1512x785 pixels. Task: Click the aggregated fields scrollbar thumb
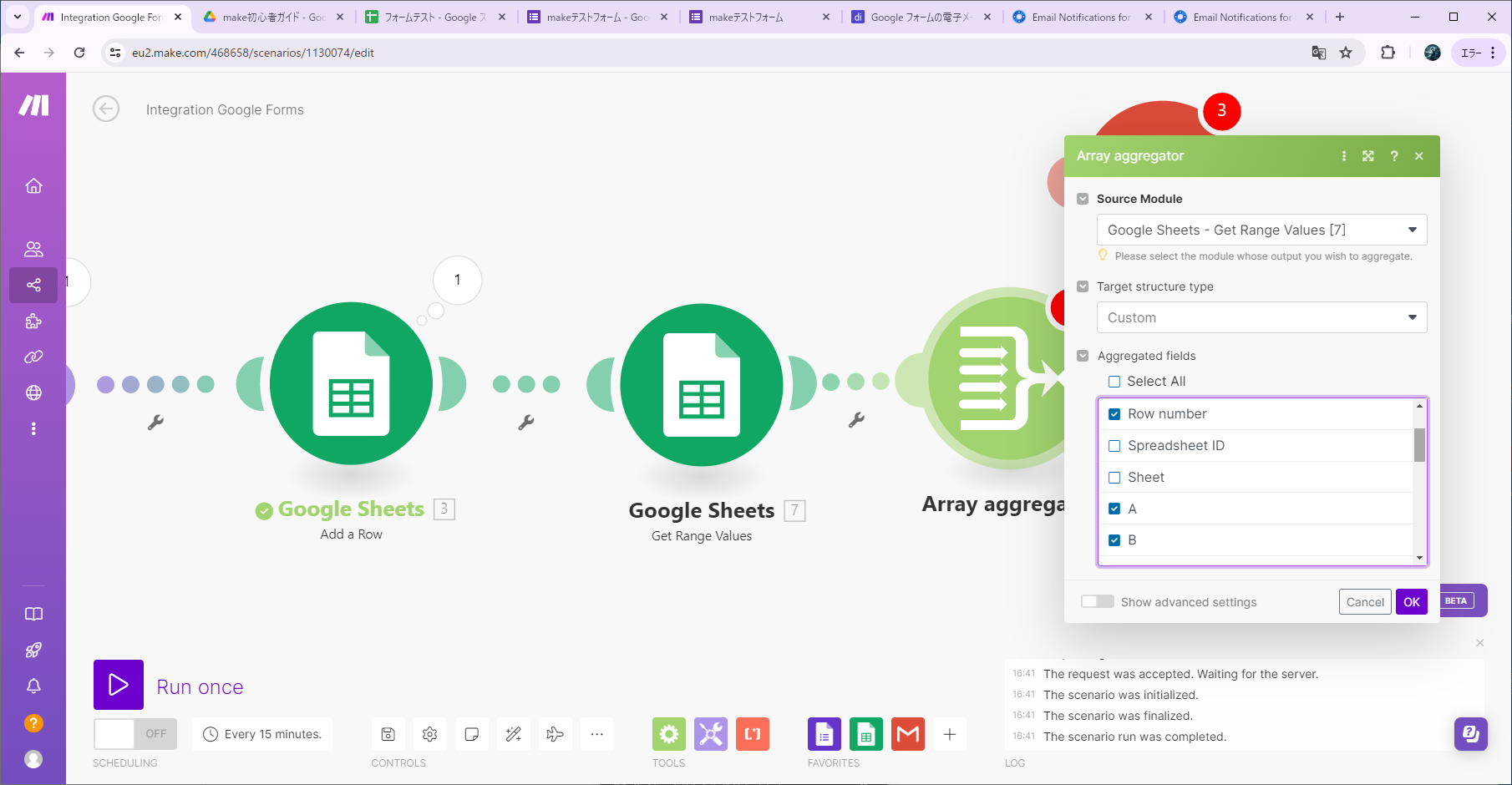pyautogui.click(x=1419, y=444)
